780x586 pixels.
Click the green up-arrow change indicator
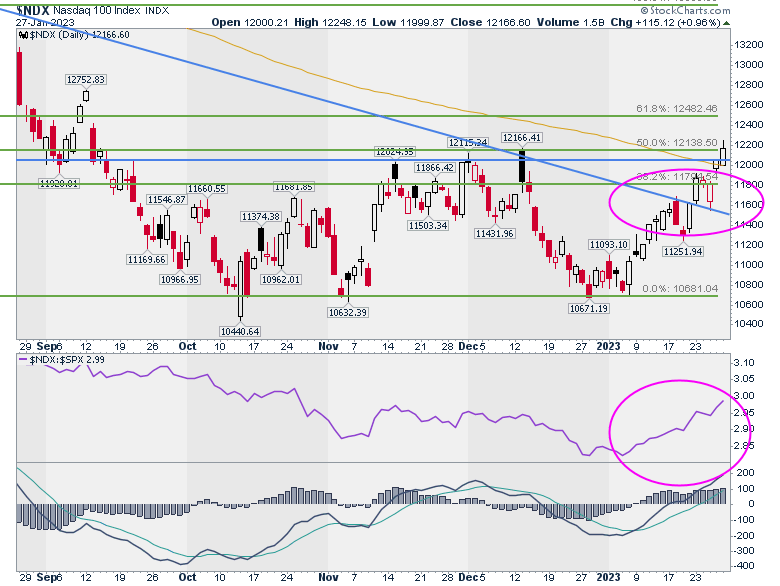click(x=727, y=23)
